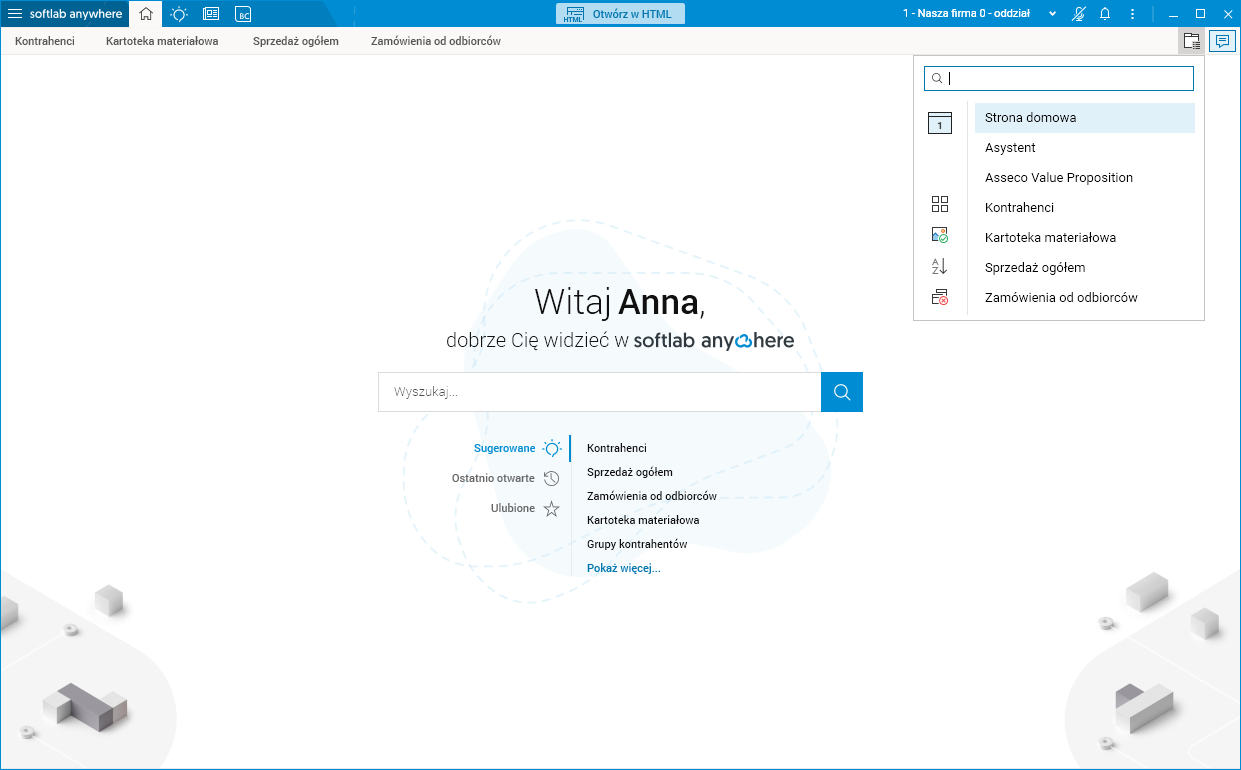Click the grid icon beside Kontrahenci
The image size is (1241, 770).
[940, 204]
